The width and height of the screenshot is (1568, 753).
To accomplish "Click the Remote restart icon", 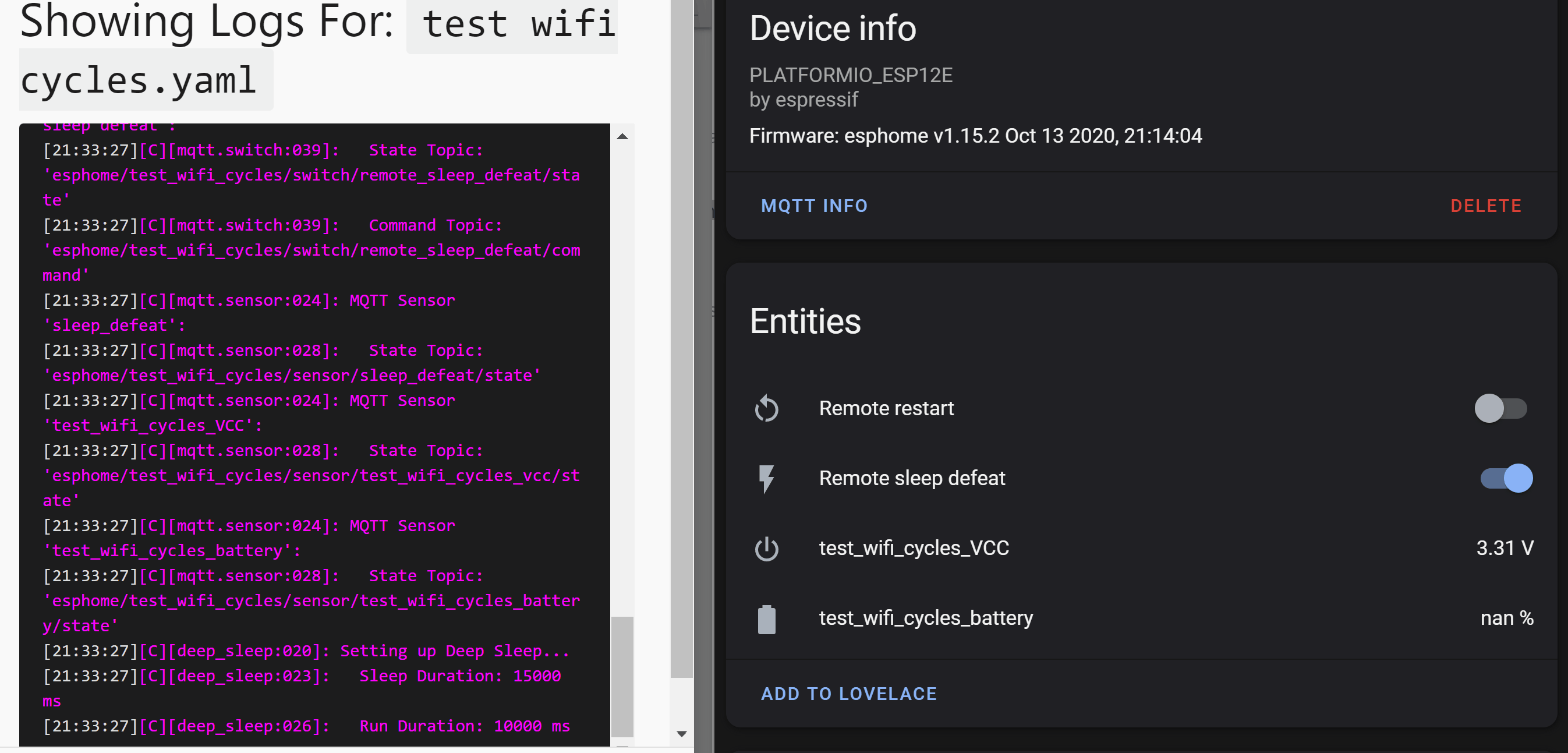I will 766,408.
